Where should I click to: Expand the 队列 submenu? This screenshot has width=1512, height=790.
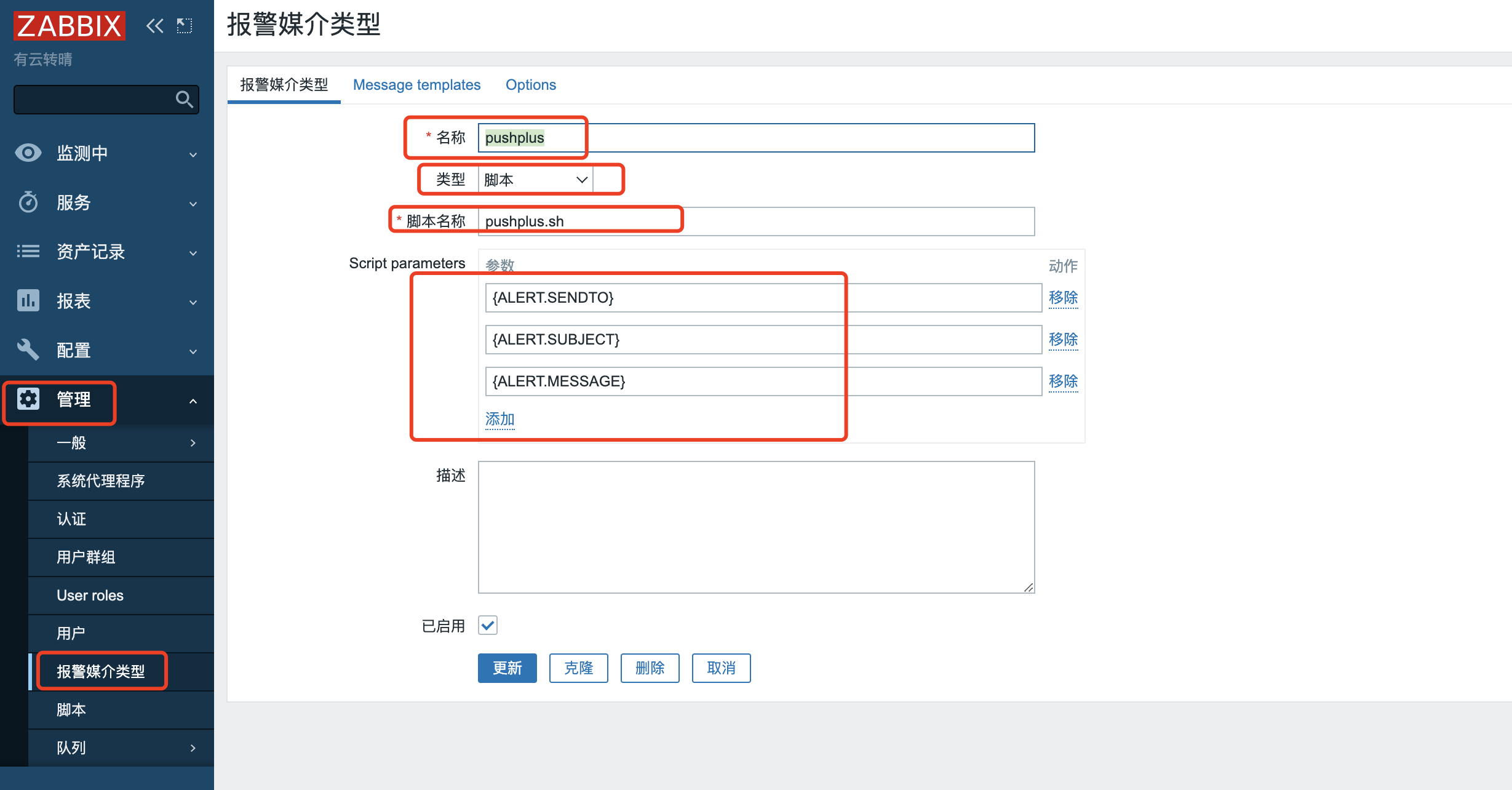pos(193,748)
